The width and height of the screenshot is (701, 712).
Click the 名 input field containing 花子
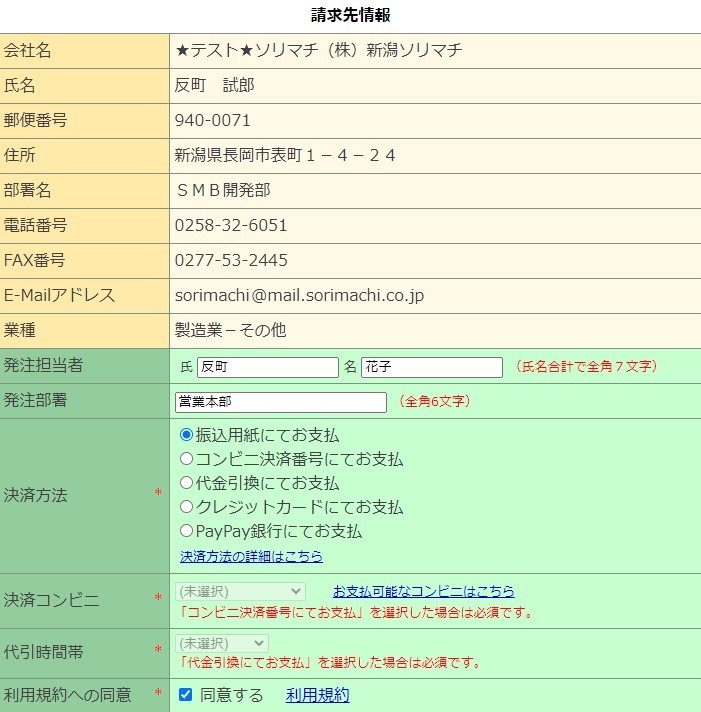tap(432, 367)
